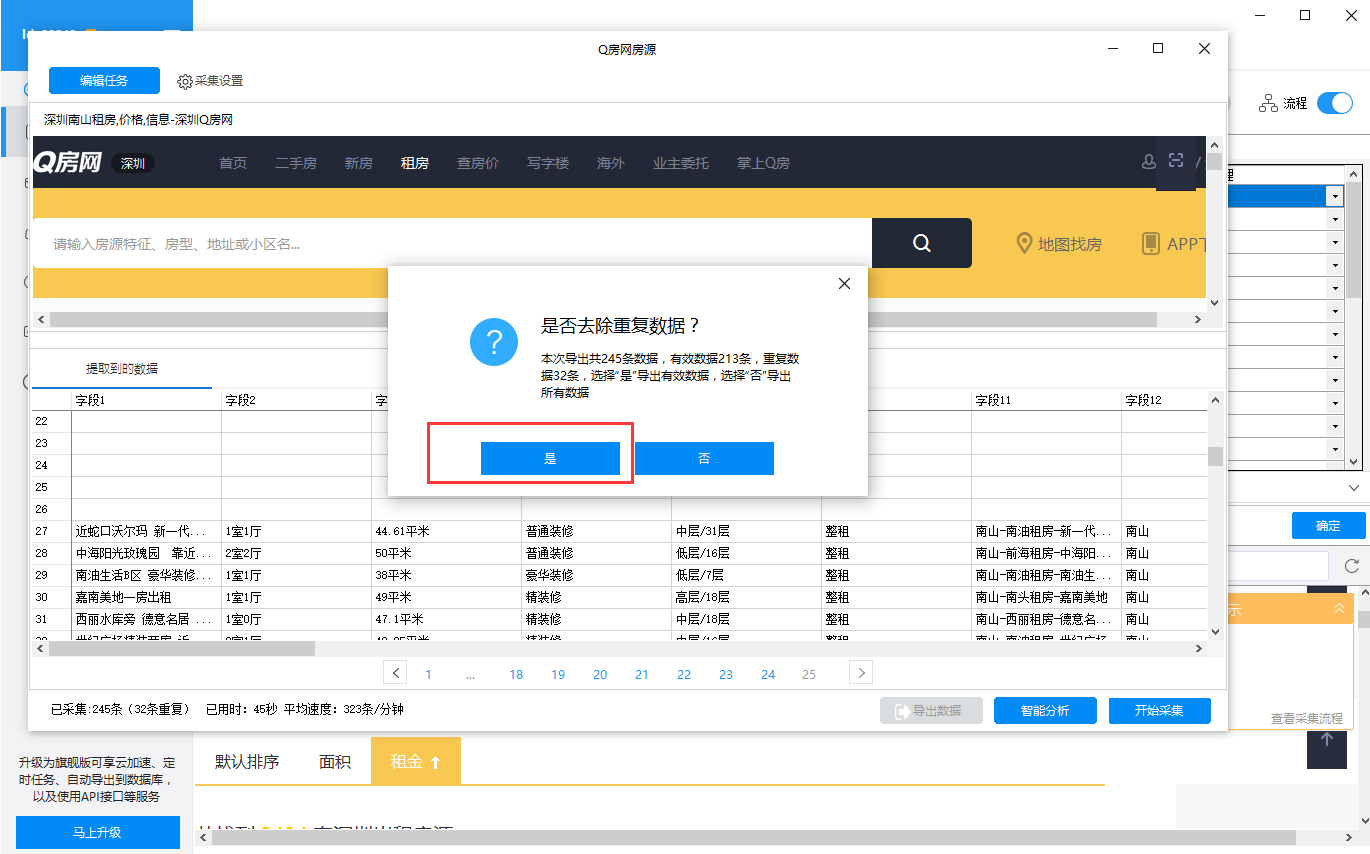The width and height of the screenshot is (1370, 854).
Task: Open the 掌上Q房 navigation item
Action: 763,163
